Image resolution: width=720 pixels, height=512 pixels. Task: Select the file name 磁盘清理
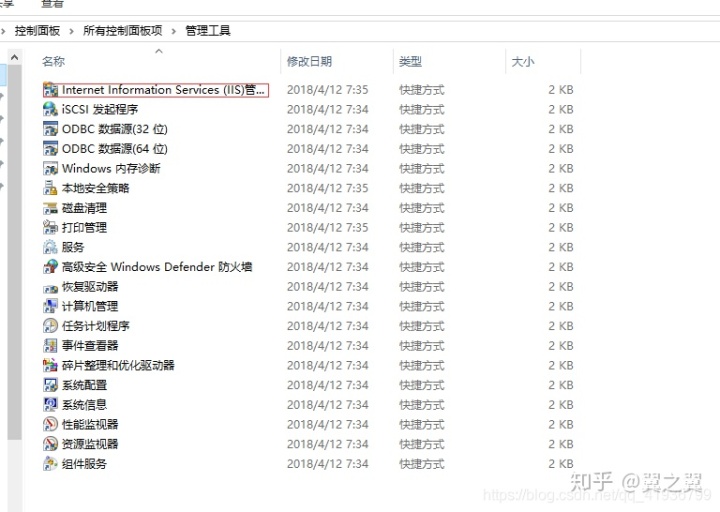pos(84,208)
